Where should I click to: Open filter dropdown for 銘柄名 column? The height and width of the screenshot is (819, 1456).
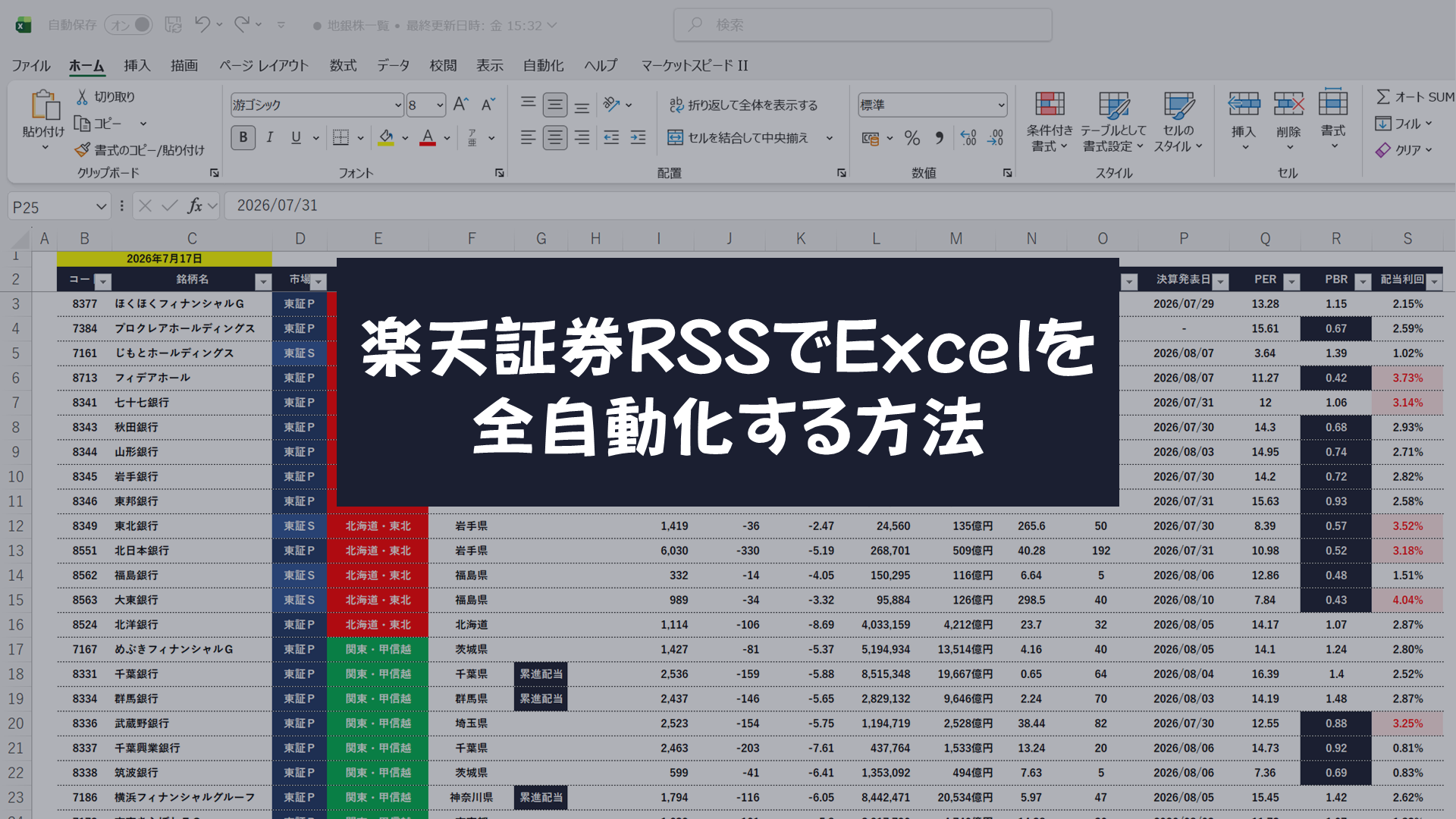pyautogui.click(x=263, y=282)
